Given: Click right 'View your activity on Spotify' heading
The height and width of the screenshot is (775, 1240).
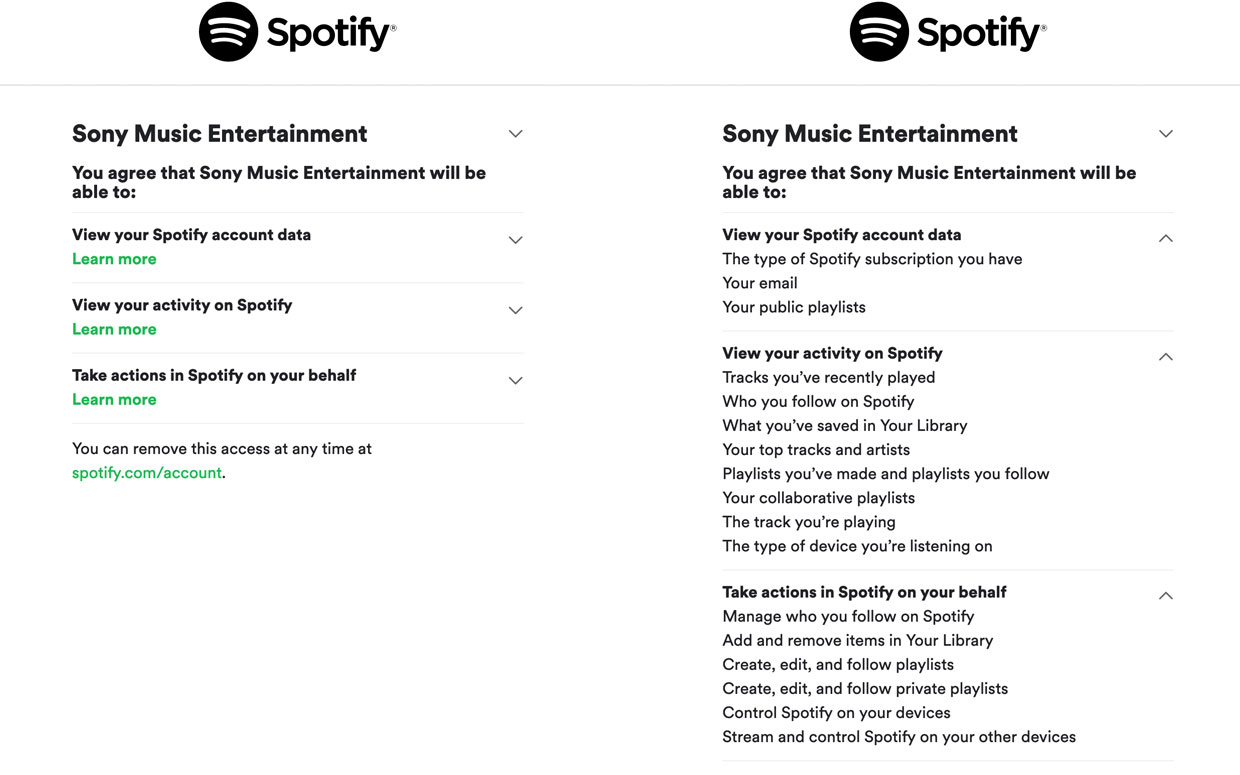Looking at the screenshot, I should click(x=832, y=353).
